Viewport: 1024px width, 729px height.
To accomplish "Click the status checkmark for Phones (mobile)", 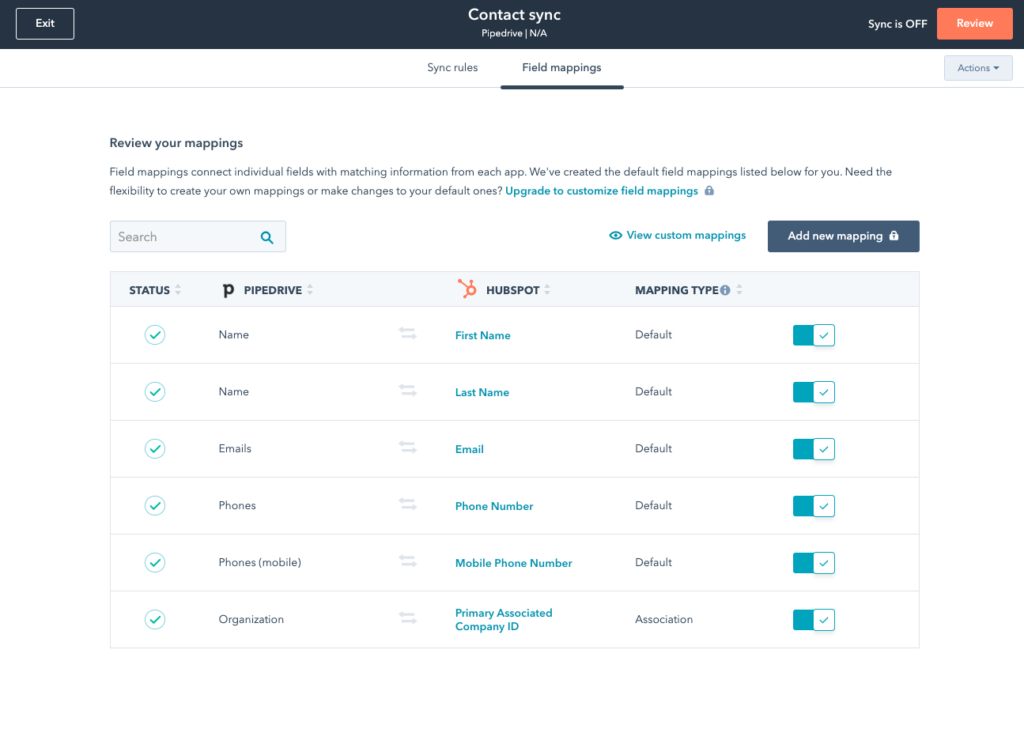I will pyautogui.click(x=155, y=562).
